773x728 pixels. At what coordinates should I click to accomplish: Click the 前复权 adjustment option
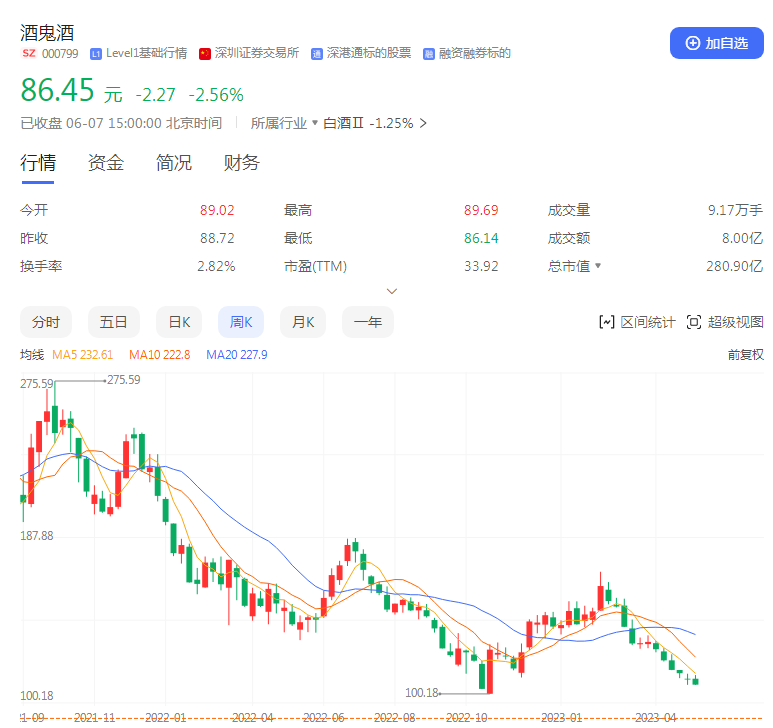pos(745,354)
